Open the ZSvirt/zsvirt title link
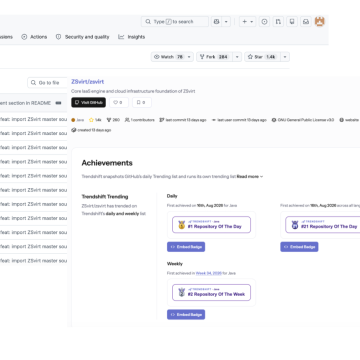 tap(87, 82)
